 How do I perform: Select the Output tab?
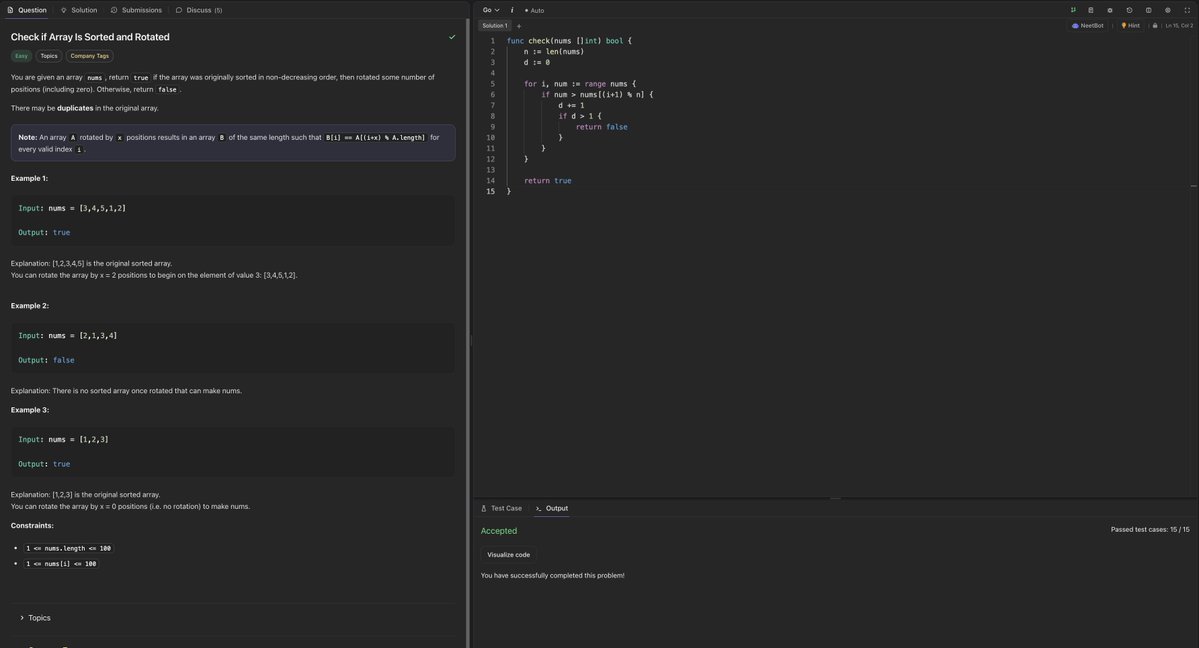coord(551,508)
